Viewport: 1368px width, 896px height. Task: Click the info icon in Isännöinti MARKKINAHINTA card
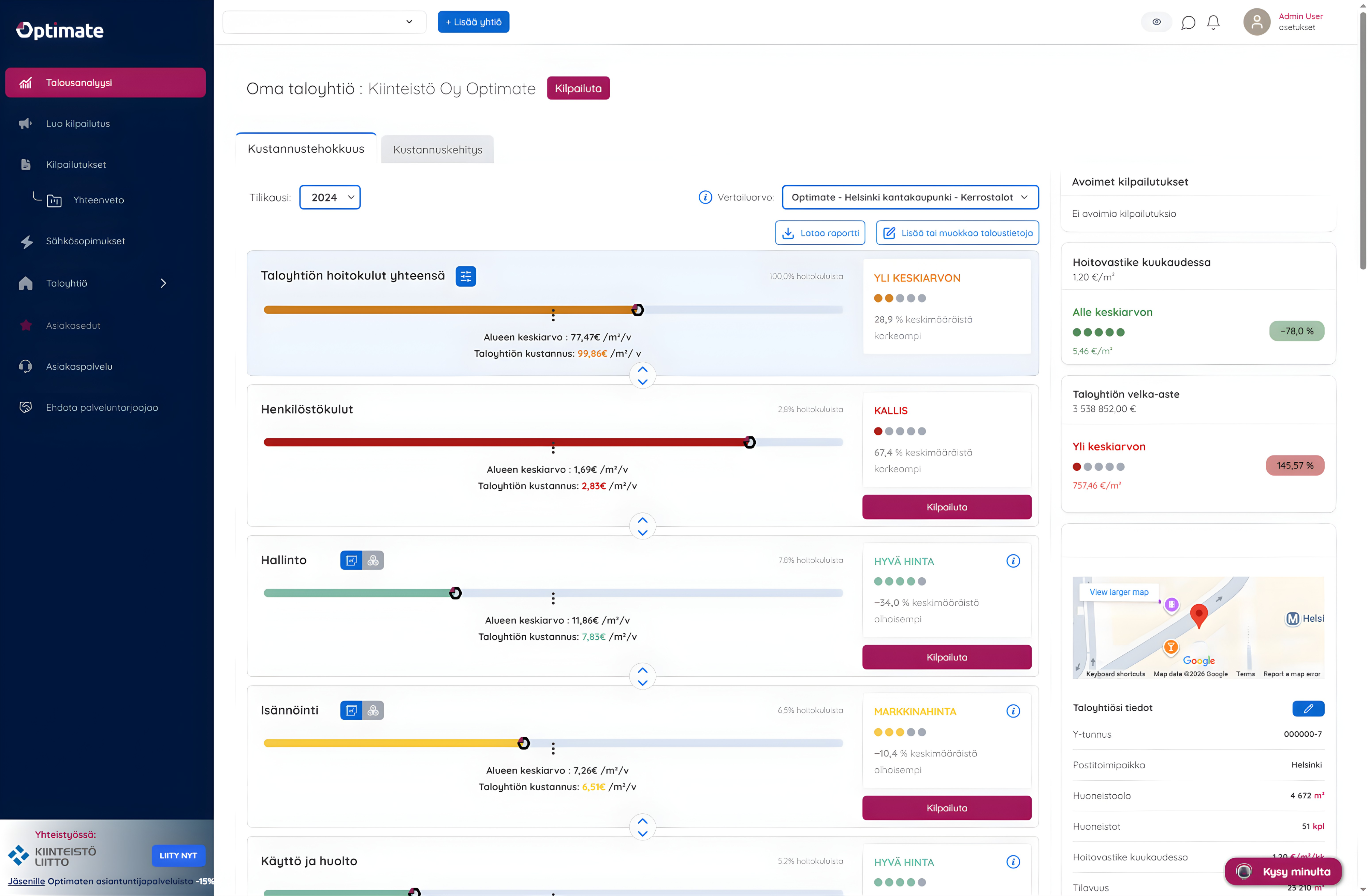point(1013,711)
